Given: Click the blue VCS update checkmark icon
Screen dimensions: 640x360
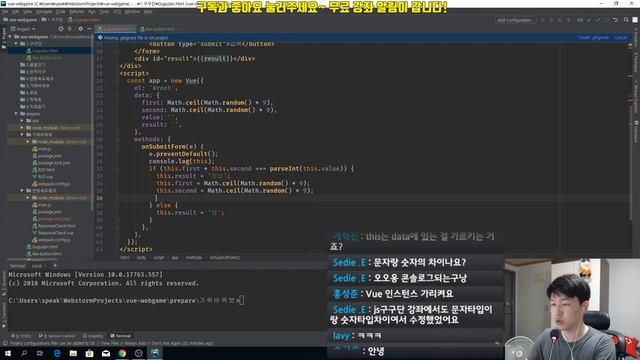Looking at the screenshot, I should point(589,20).
